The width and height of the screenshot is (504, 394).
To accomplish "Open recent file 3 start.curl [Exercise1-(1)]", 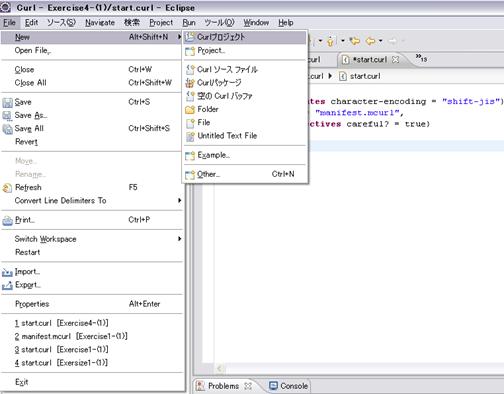I will (92, 350).
